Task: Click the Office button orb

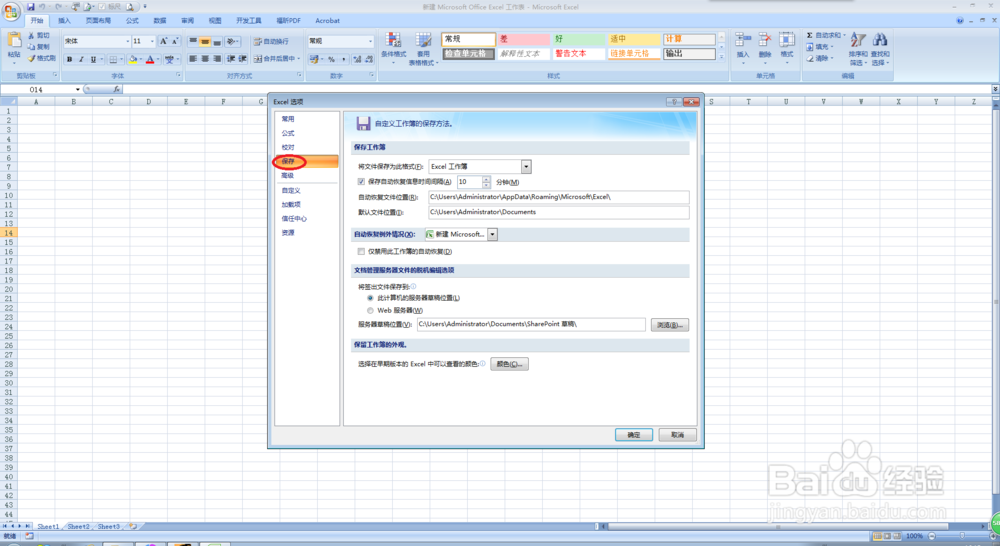Action: (11, 11)
